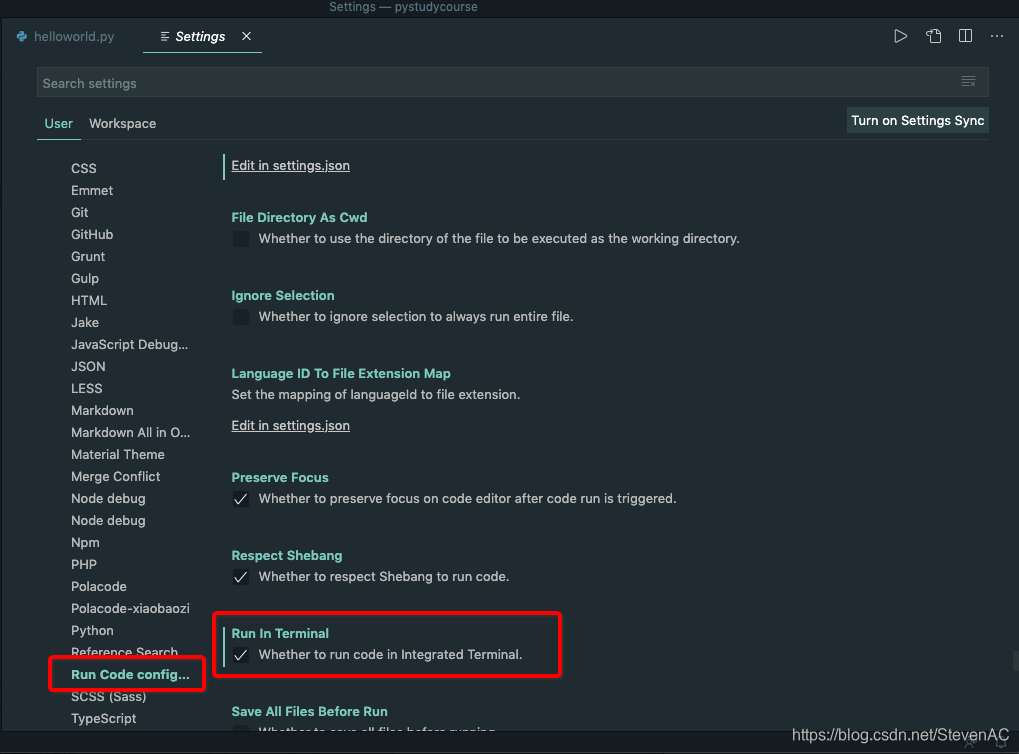Switch to Workspace settings tab
Image resolution: width=1019 pixels, height=754 pixels.
[x=122, y=124]
